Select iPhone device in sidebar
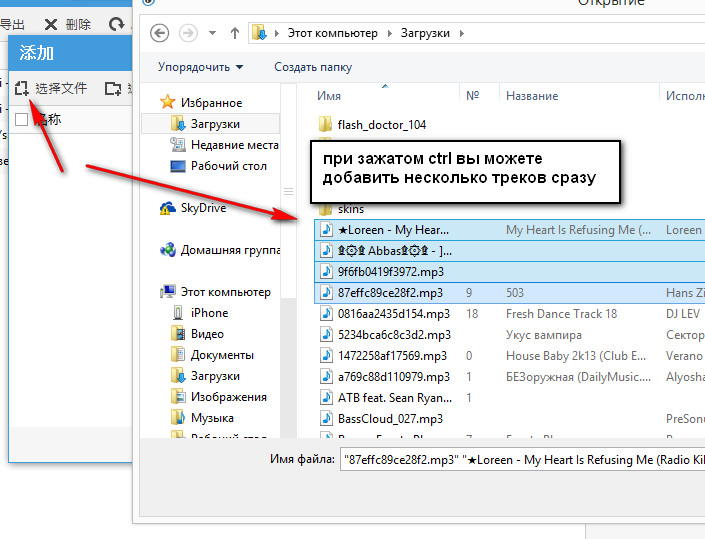 (209, 313)
